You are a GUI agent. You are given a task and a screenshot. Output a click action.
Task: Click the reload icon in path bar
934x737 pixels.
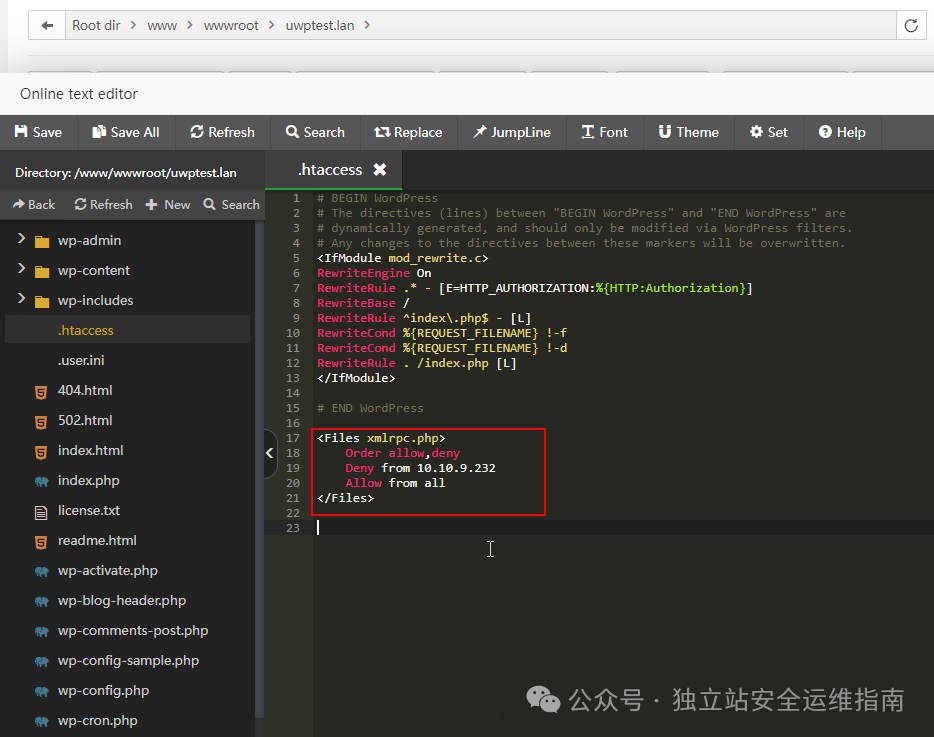pyautogui.click(x=911, y=26)
